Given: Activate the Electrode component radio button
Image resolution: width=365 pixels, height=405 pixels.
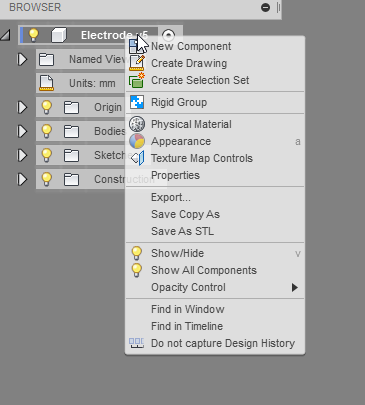Looking at the screenshot, I should [168, 35].
